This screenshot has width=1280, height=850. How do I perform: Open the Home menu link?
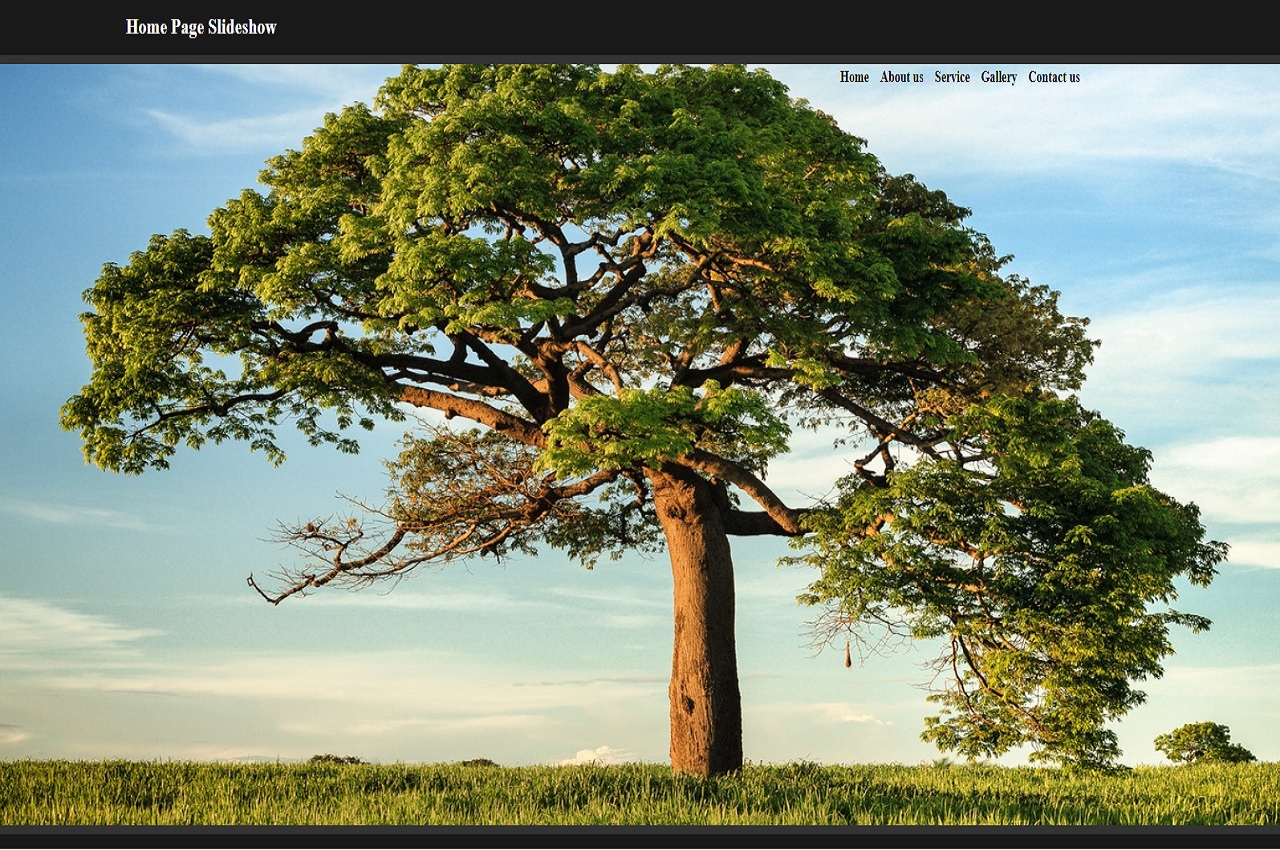pos(854,77)
